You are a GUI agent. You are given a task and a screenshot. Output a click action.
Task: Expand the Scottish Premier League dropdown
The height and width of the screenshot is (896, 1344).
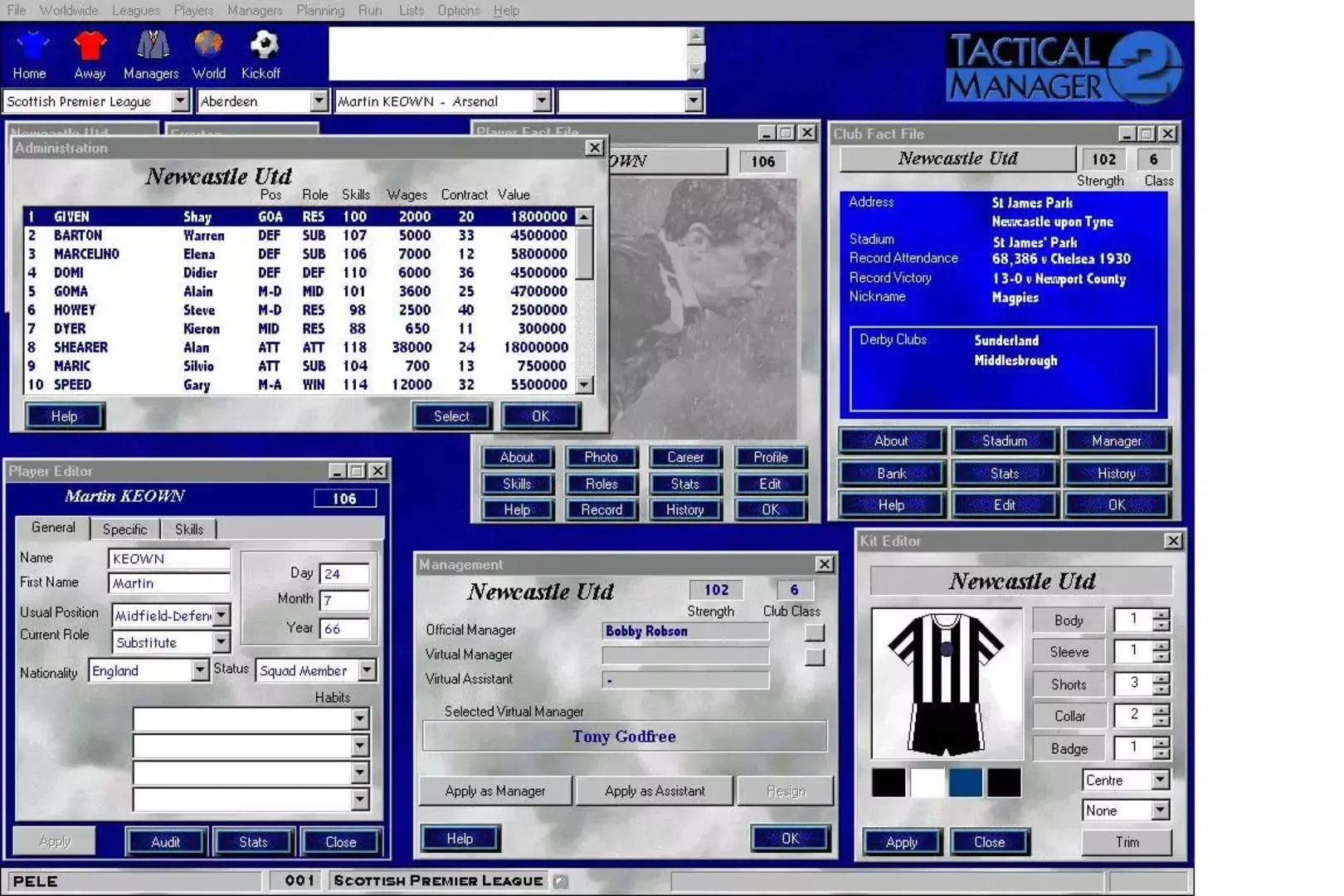(x=180, y=101)
